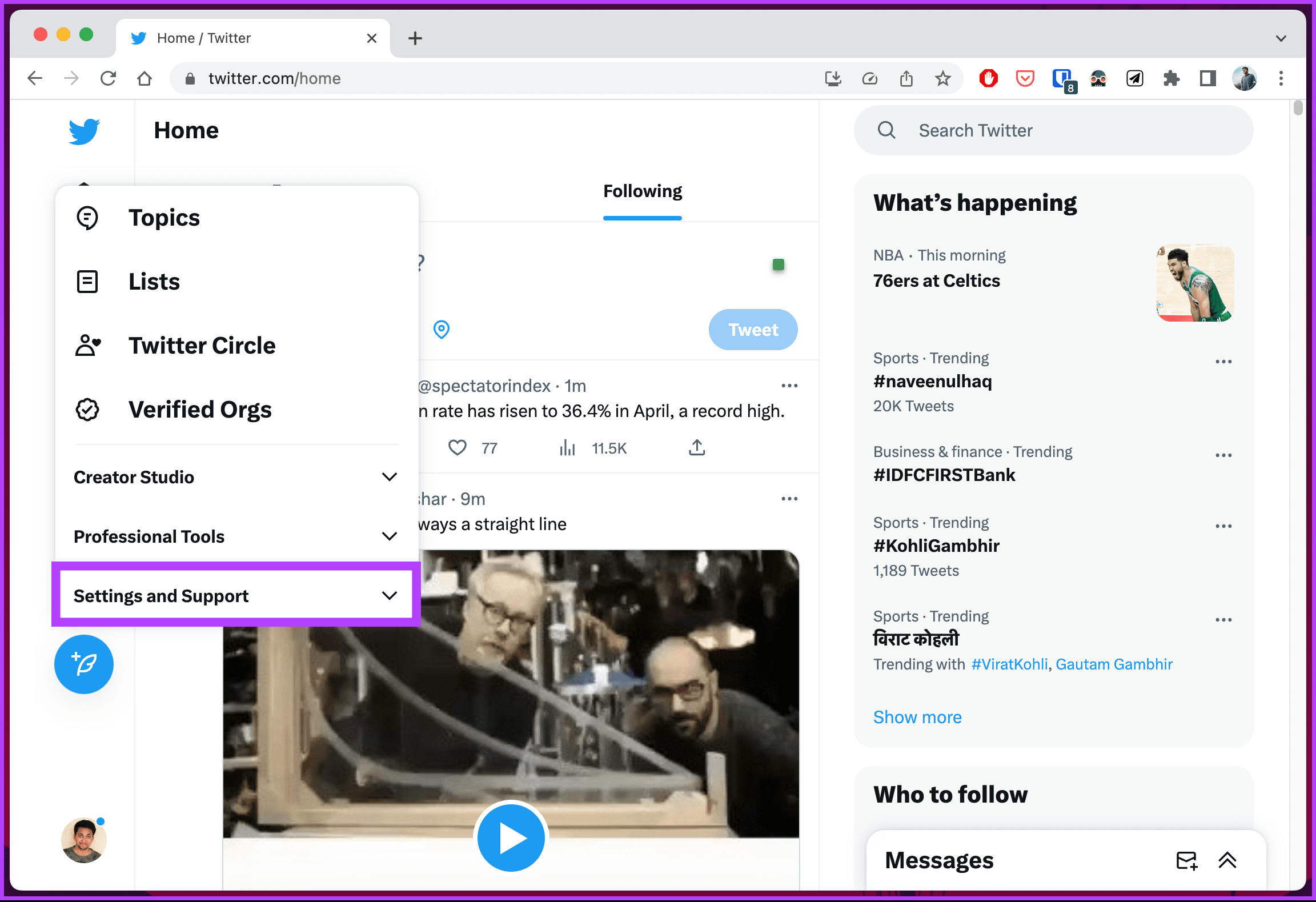Click the location pin icon in composer
Image resolution: width=1316 pixels, height=902 pixels.
[441, 329]
